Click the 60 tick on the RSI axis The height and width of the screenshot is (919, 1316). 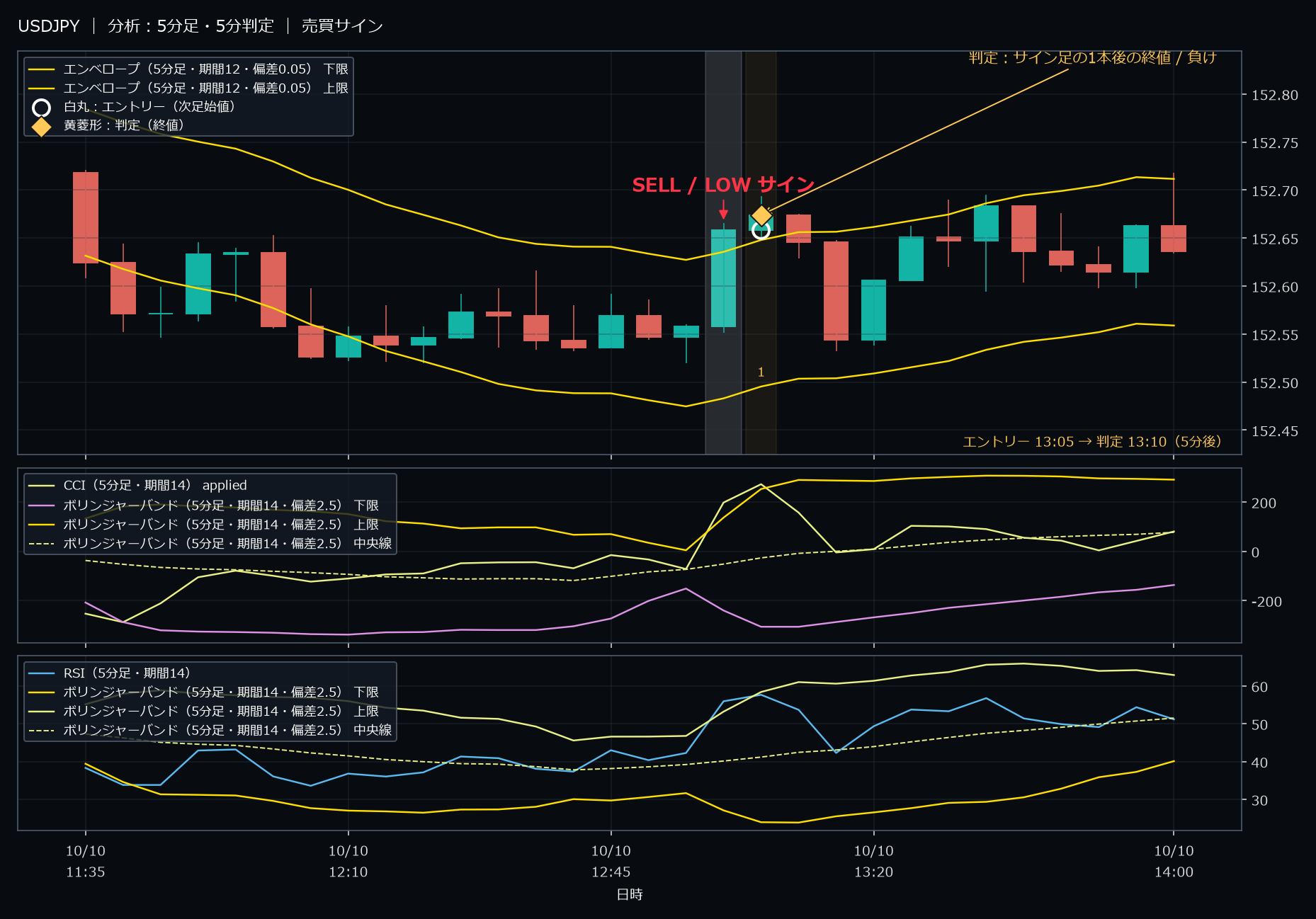click(x=1260, y=687)
